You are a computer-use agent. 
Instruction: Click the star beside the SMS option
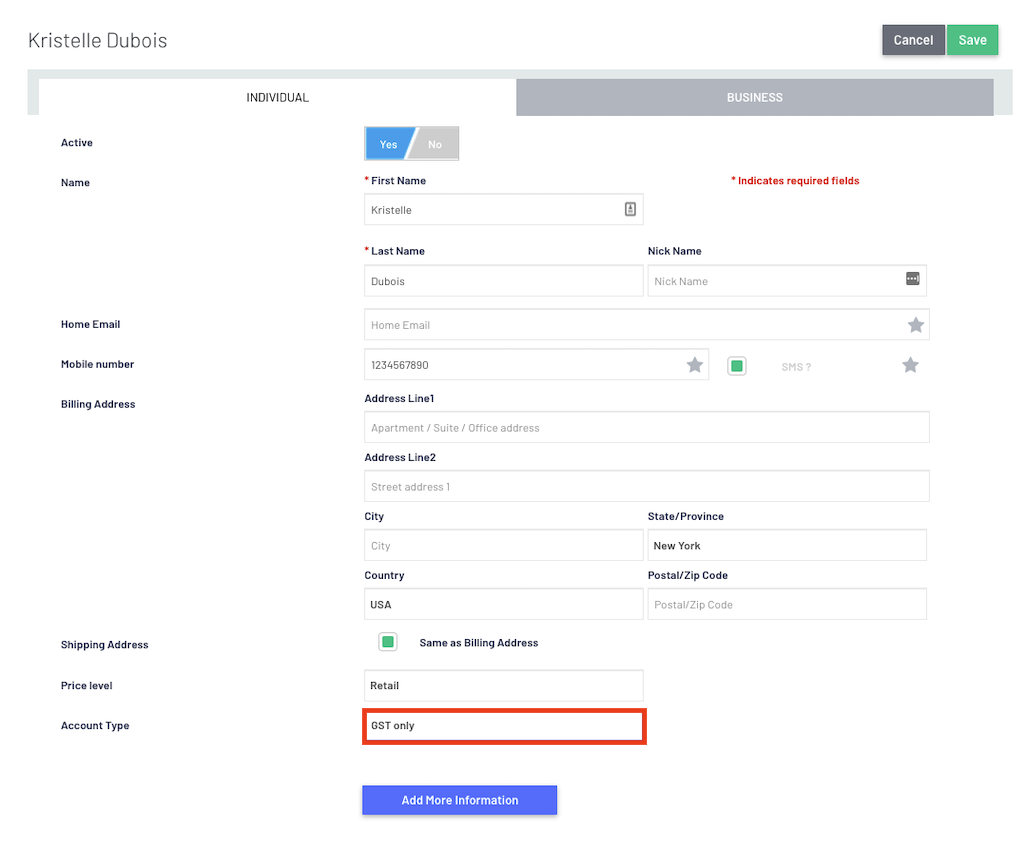(910, 365)
